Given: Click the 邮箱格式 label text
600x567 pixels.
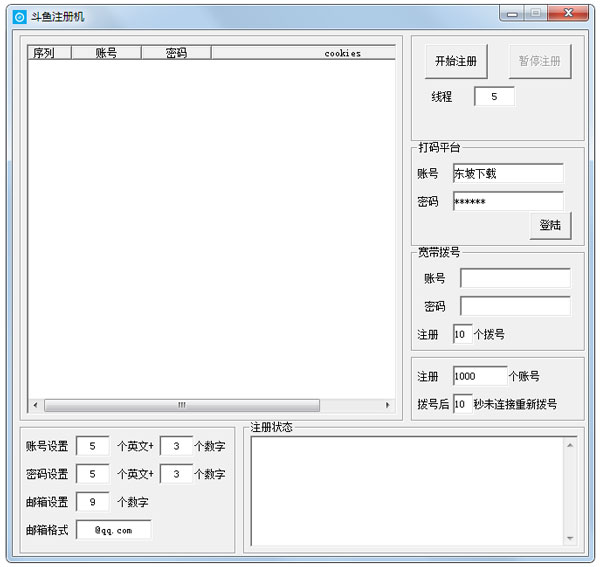Looking at the screenshot, I should click(x=47, y=530).
